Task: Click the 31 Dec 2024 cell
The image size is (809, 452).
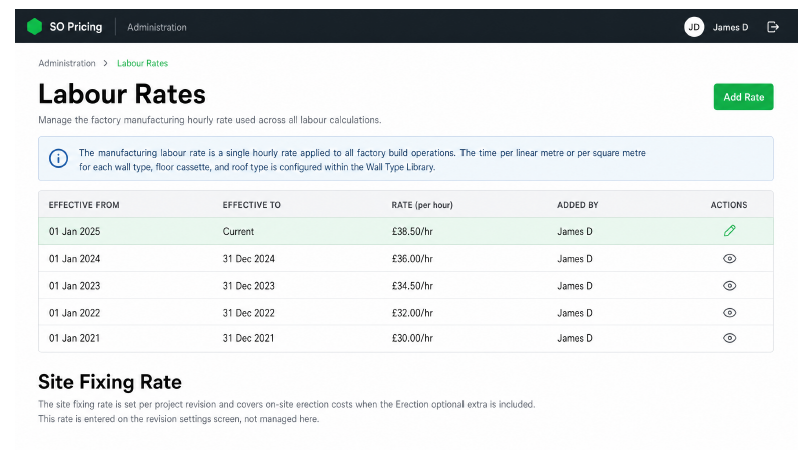Action: coord(249,259)
